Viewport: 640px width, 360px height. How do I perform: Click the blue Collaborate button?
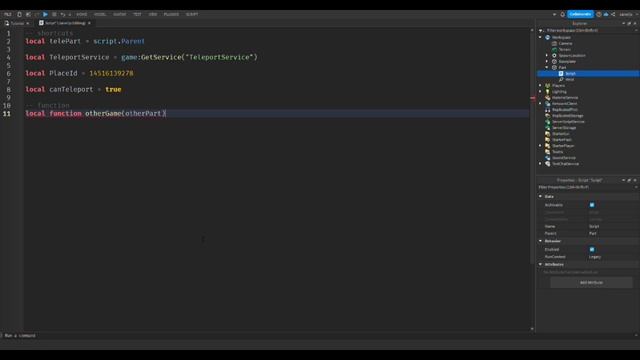(x=580, y=14)
